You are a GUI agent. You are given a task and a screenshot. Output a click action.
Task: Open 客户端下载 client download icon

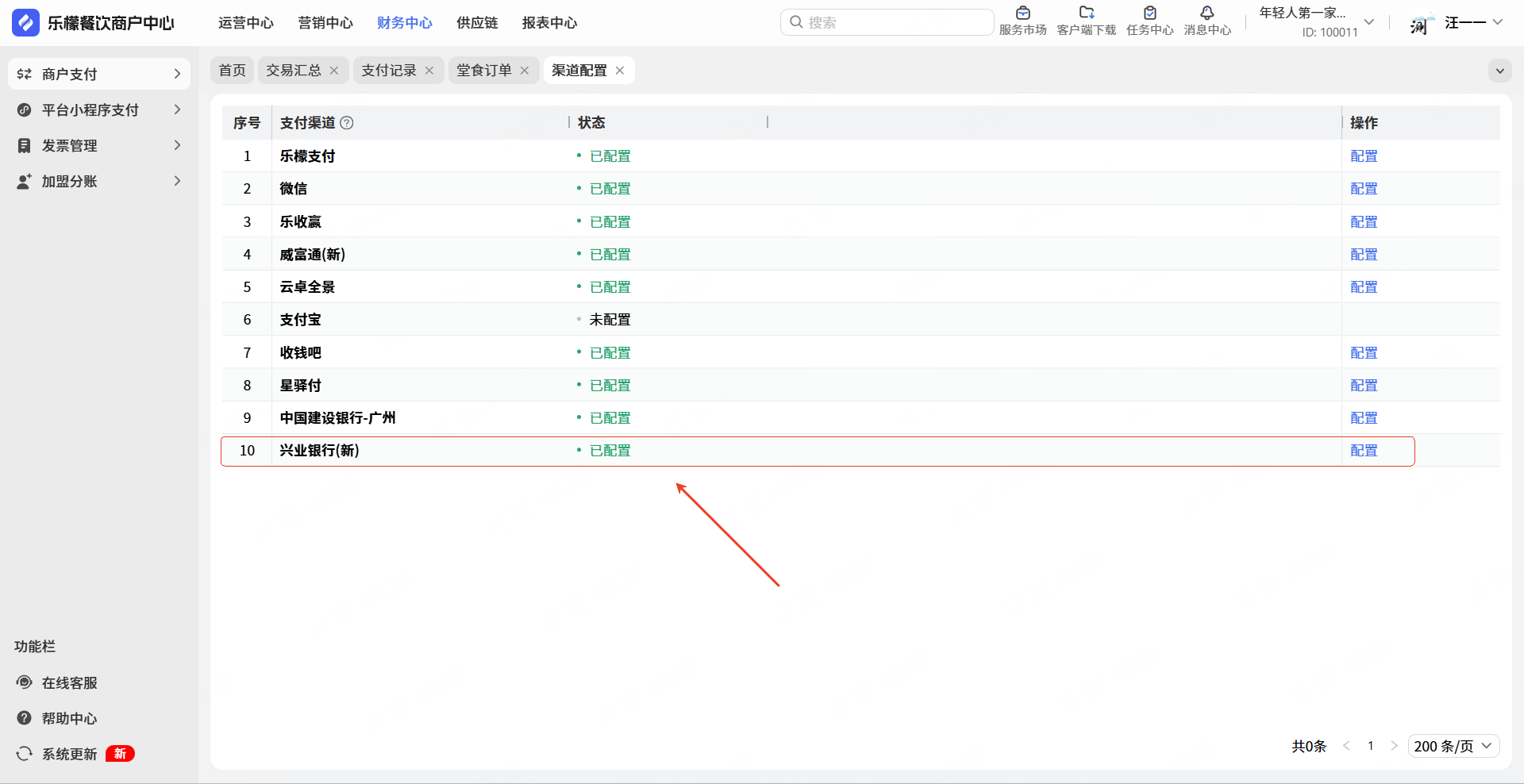1087,13
